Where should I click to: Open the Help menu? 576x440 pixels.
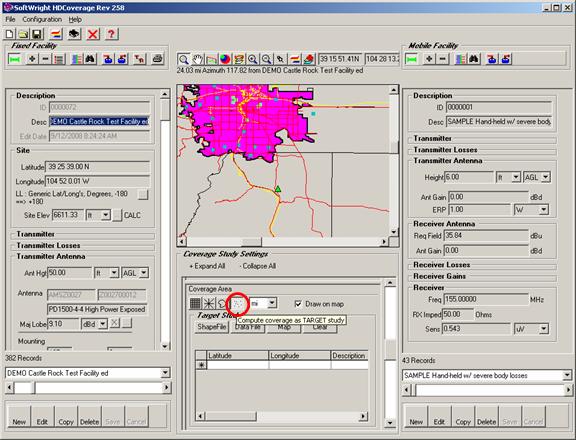pos(75,19)
